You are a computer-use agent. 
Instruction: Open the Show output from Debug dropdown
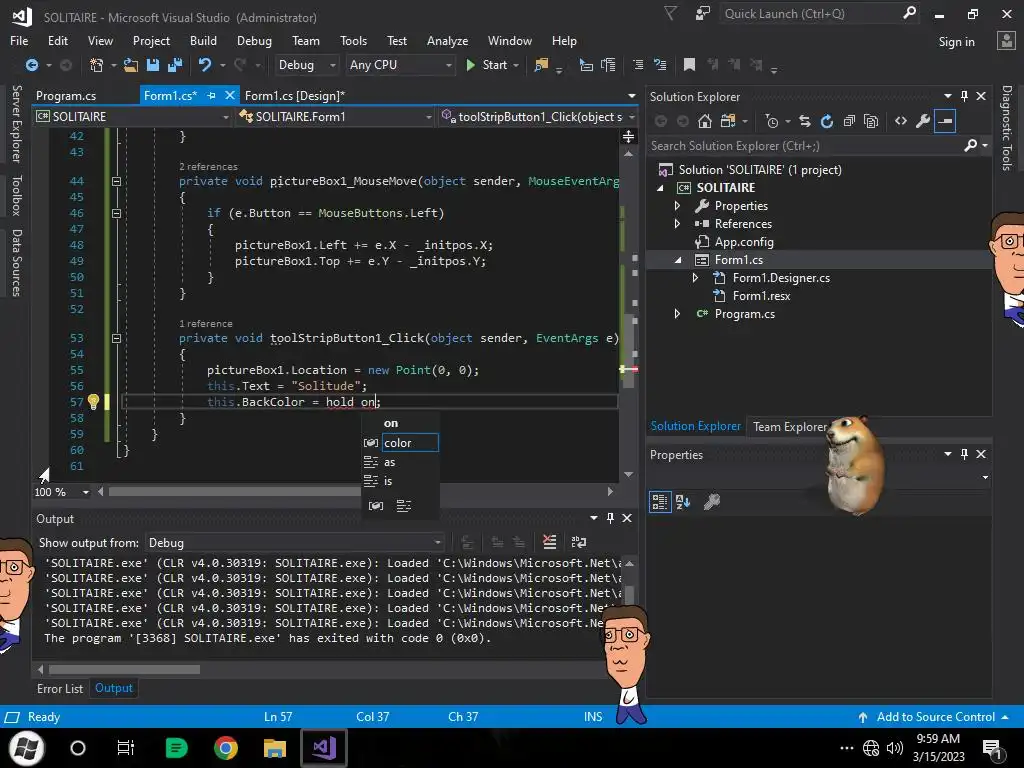tap(295, 543)
